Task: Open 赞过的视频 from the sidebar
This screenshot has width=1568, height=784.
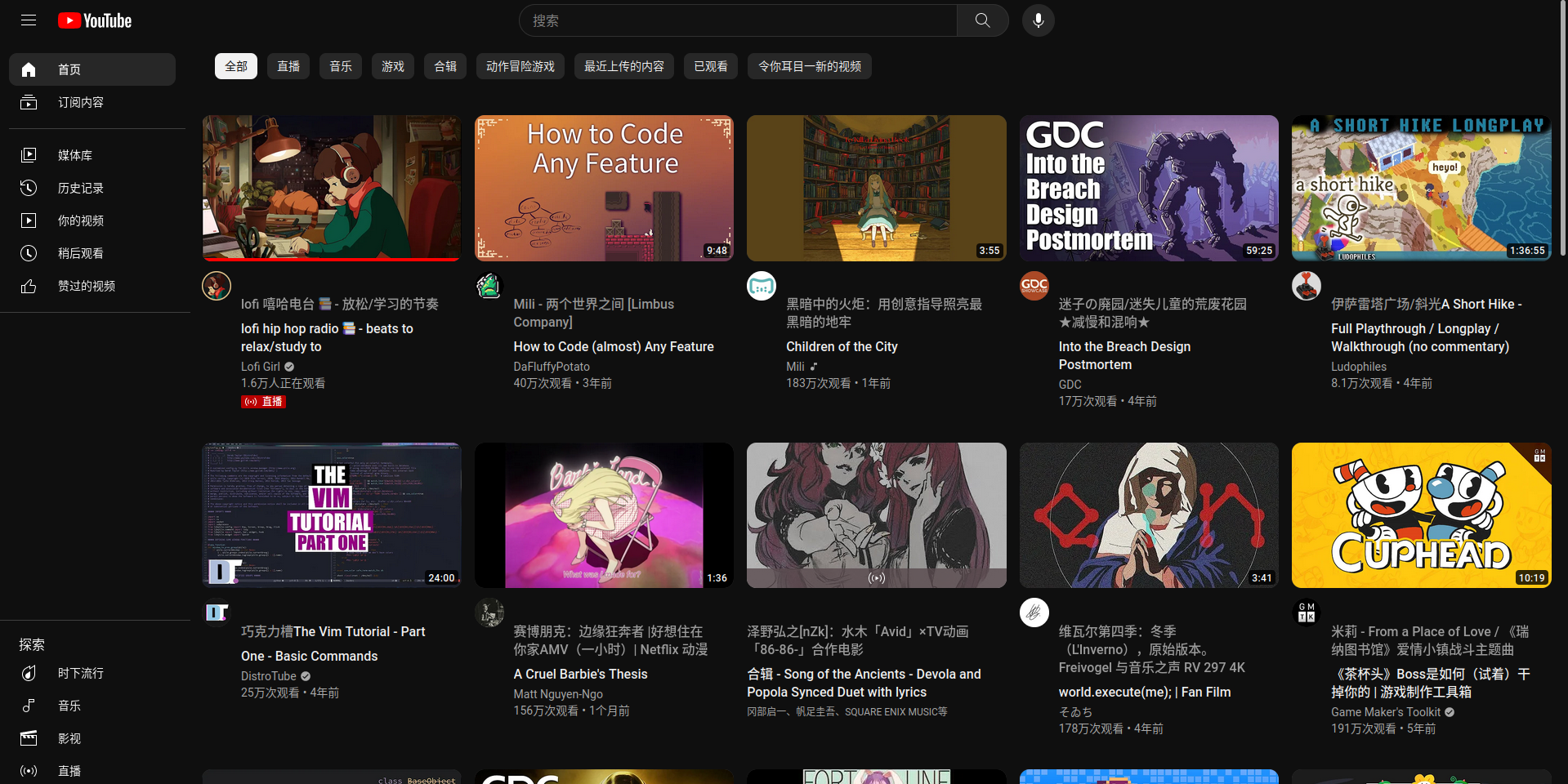Action: (87, 286)
